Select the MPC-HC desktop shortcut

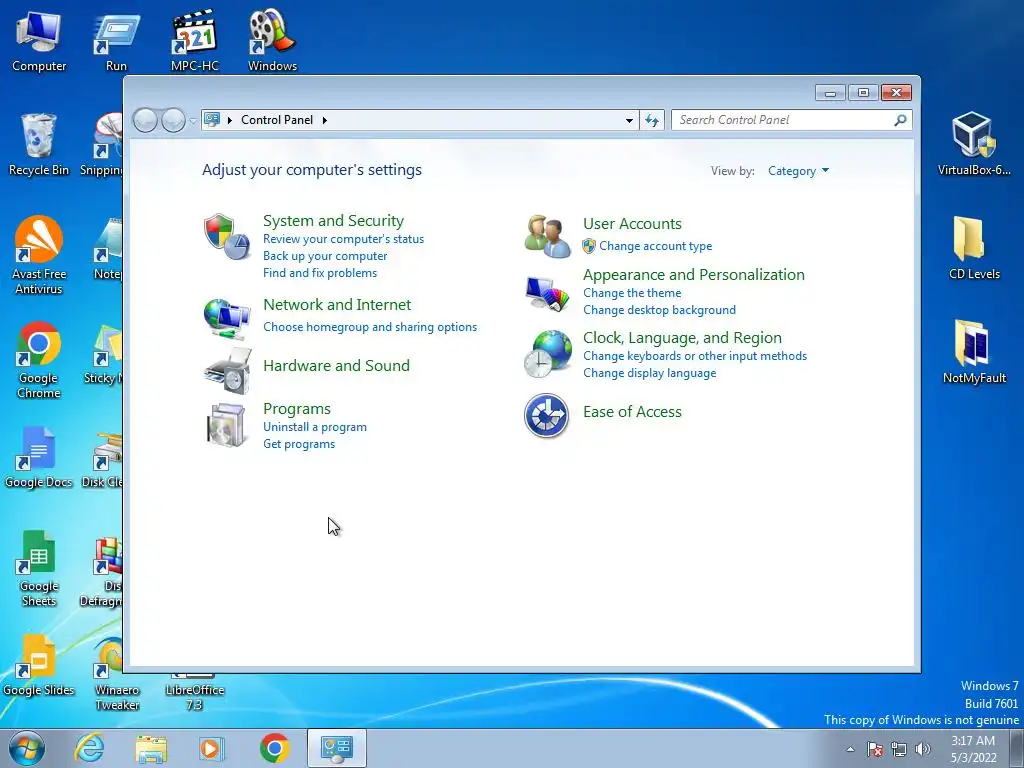[195, 41]
